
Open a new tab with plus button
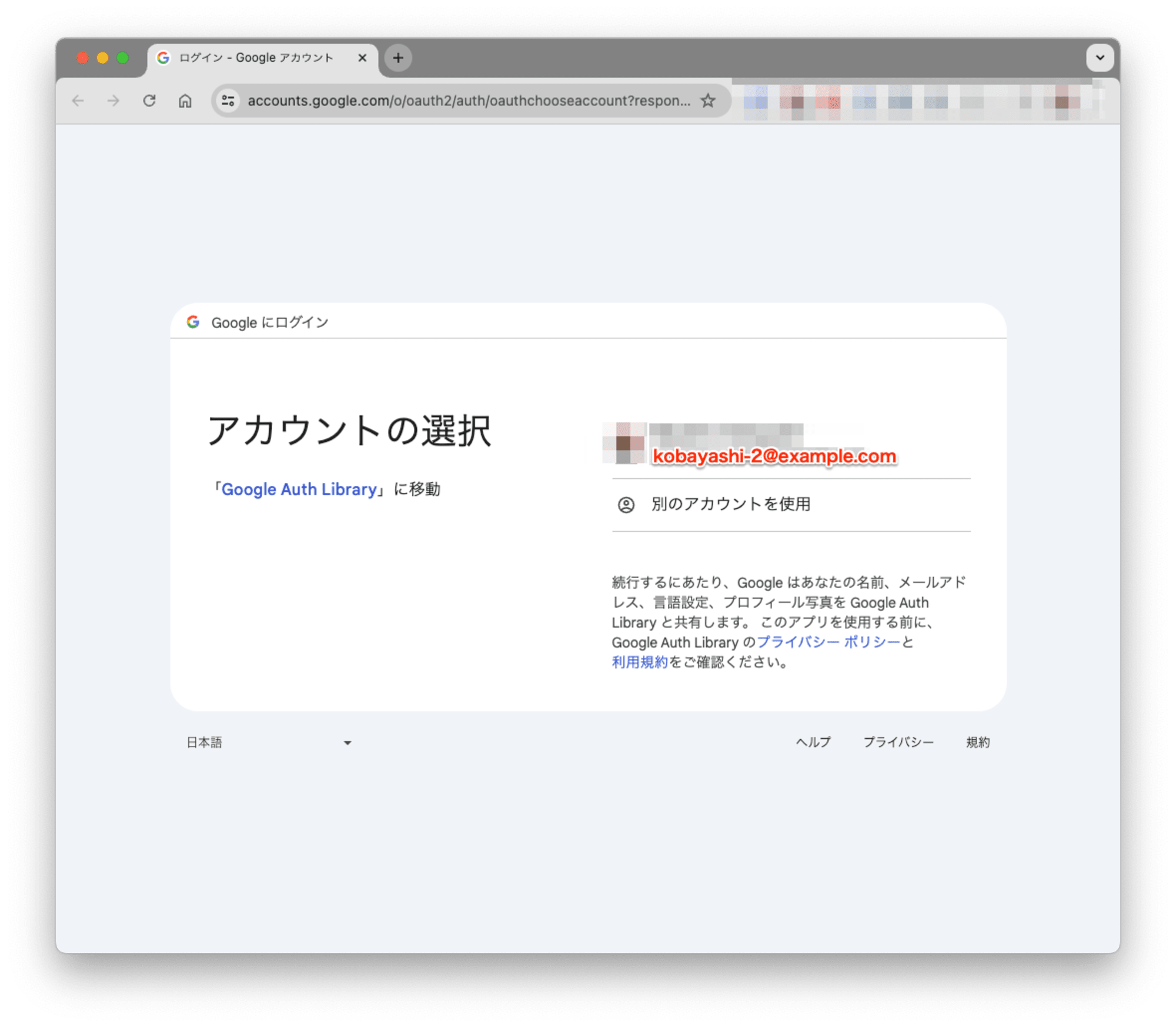click(x=398, y=58)
